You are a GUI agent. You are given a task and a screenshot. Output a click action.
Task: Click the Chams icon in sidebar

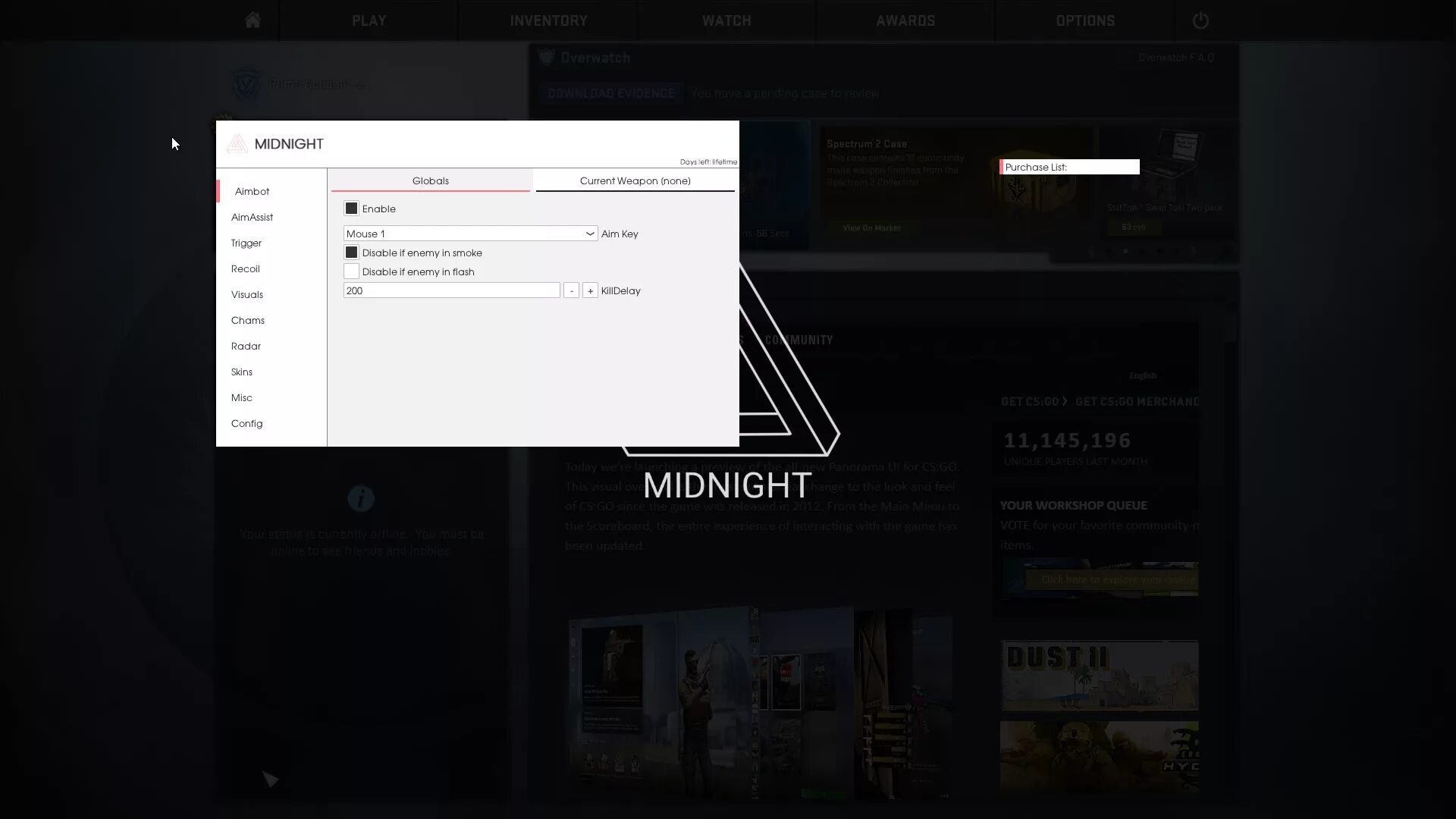click(x=248, y=320)
